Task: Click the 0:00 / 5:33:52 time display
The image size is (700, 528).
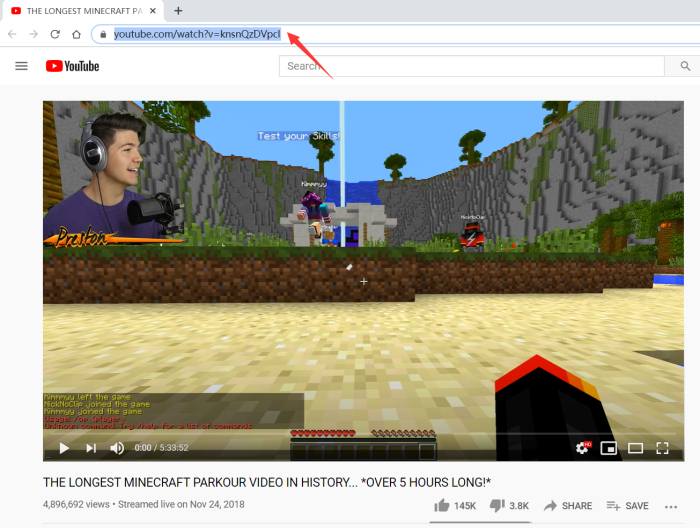Action: click(x=162, y=448)
